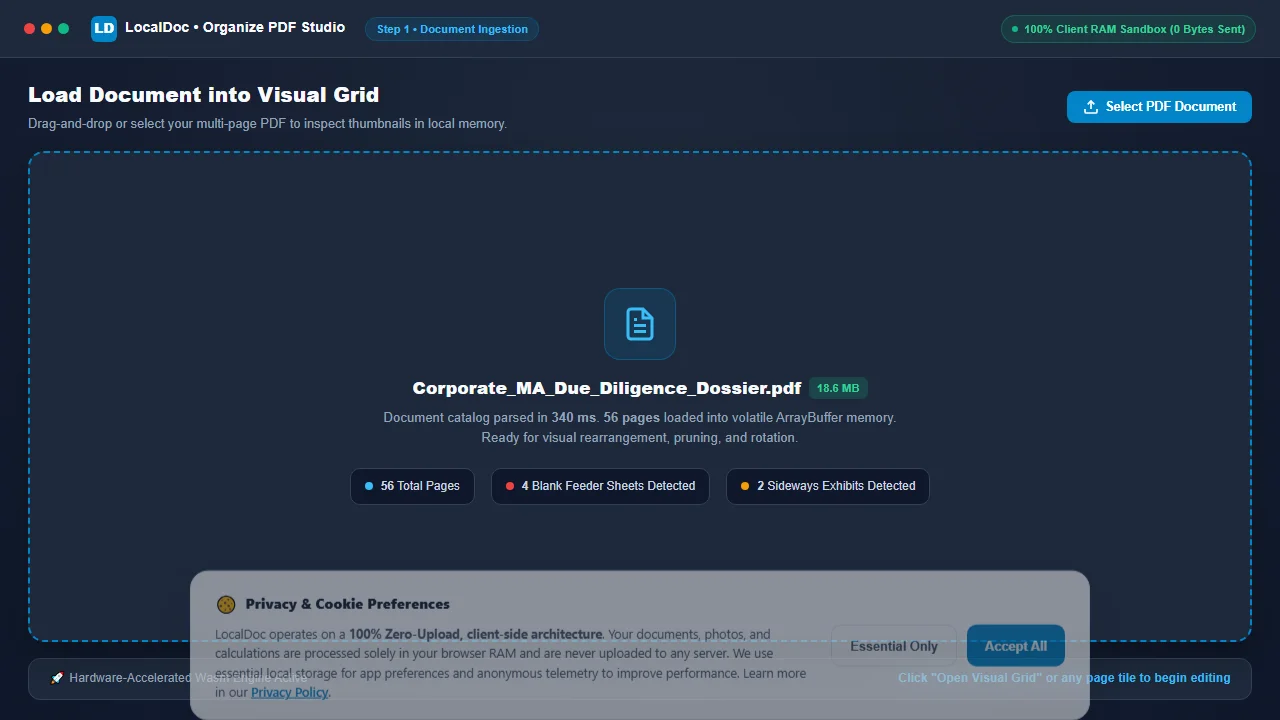The width and height of the screenshot is (1280, 720).
Task: Click 2 Sideways Exhibits Detected chip
Action: point(828,486)
